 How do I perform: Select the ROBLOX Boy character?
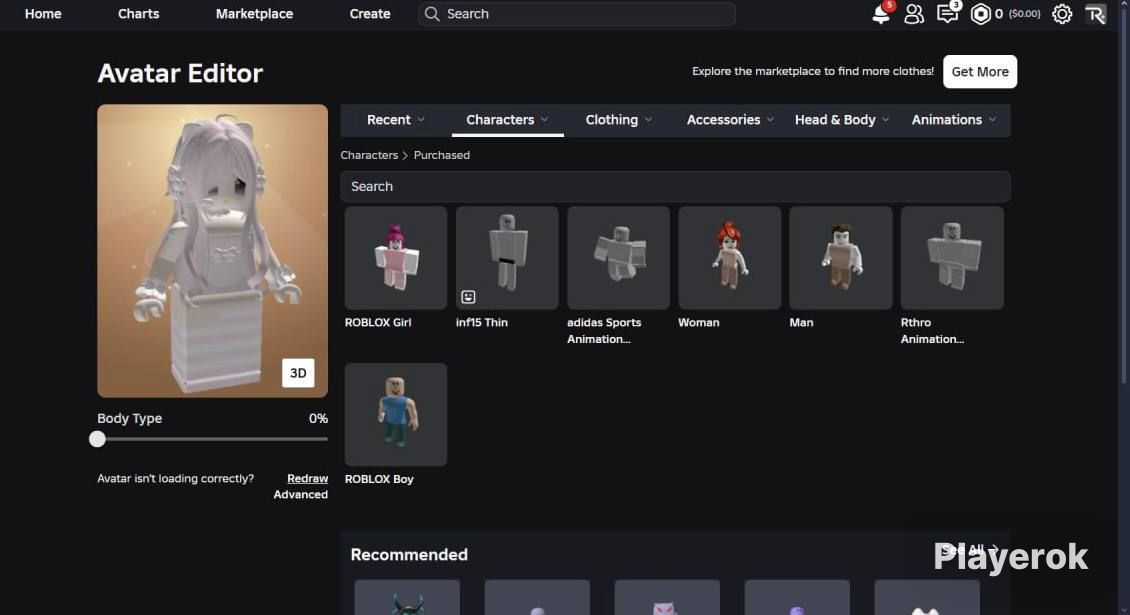coord(396,415)
